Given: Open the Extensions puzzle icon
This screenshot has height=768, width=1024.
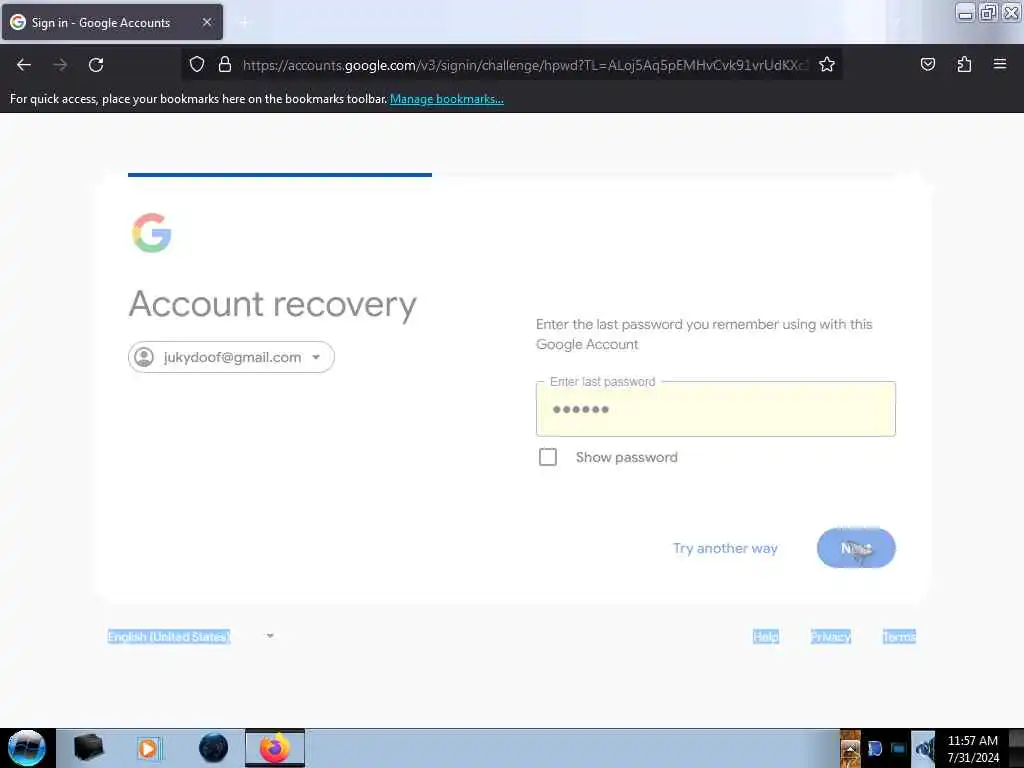Looking at the screenshot, I should pyautogui.click(x=964, y=64).
